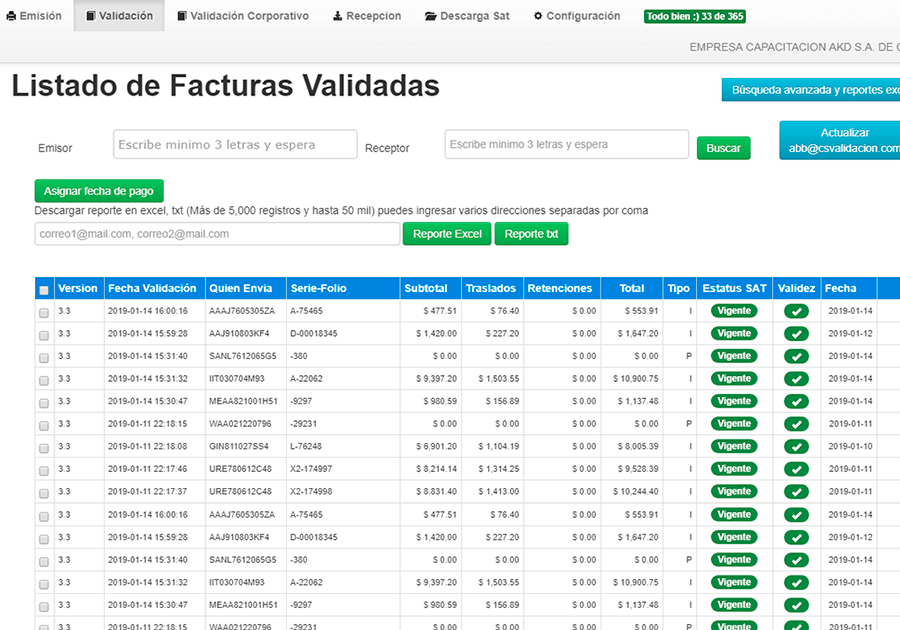Click the Emisor search input field

click(x=235, y=145)
